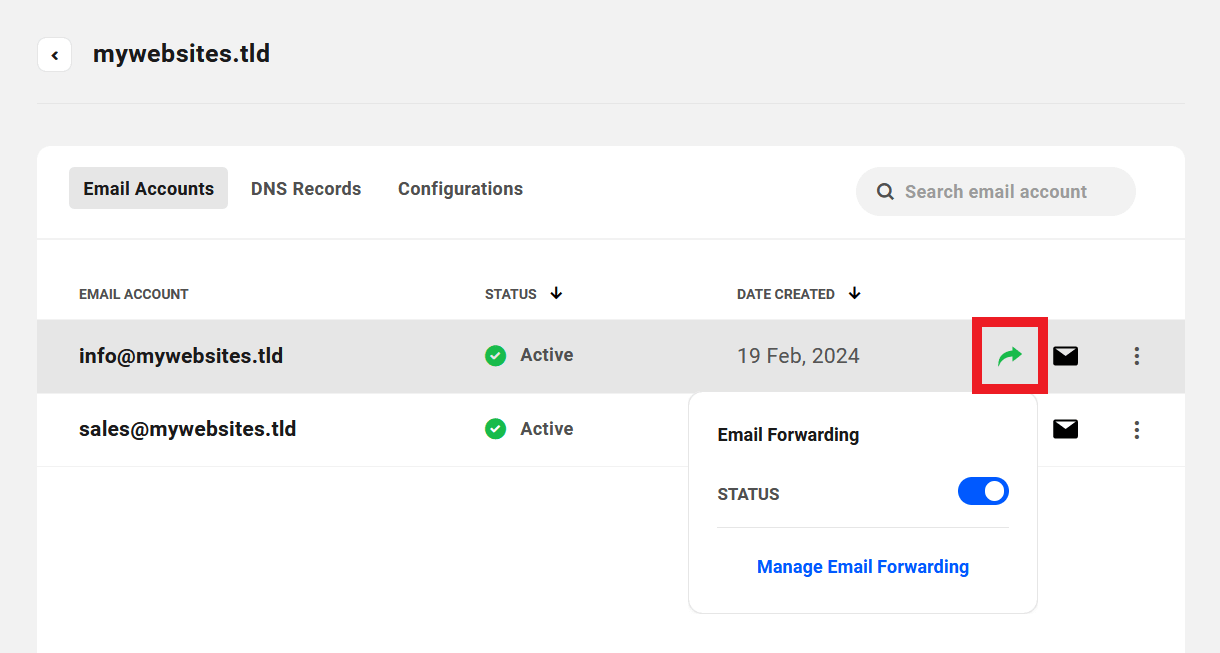Open more options menu for sales@mywebsites.tld
1220x653 pixels.
coord(1137,429)
